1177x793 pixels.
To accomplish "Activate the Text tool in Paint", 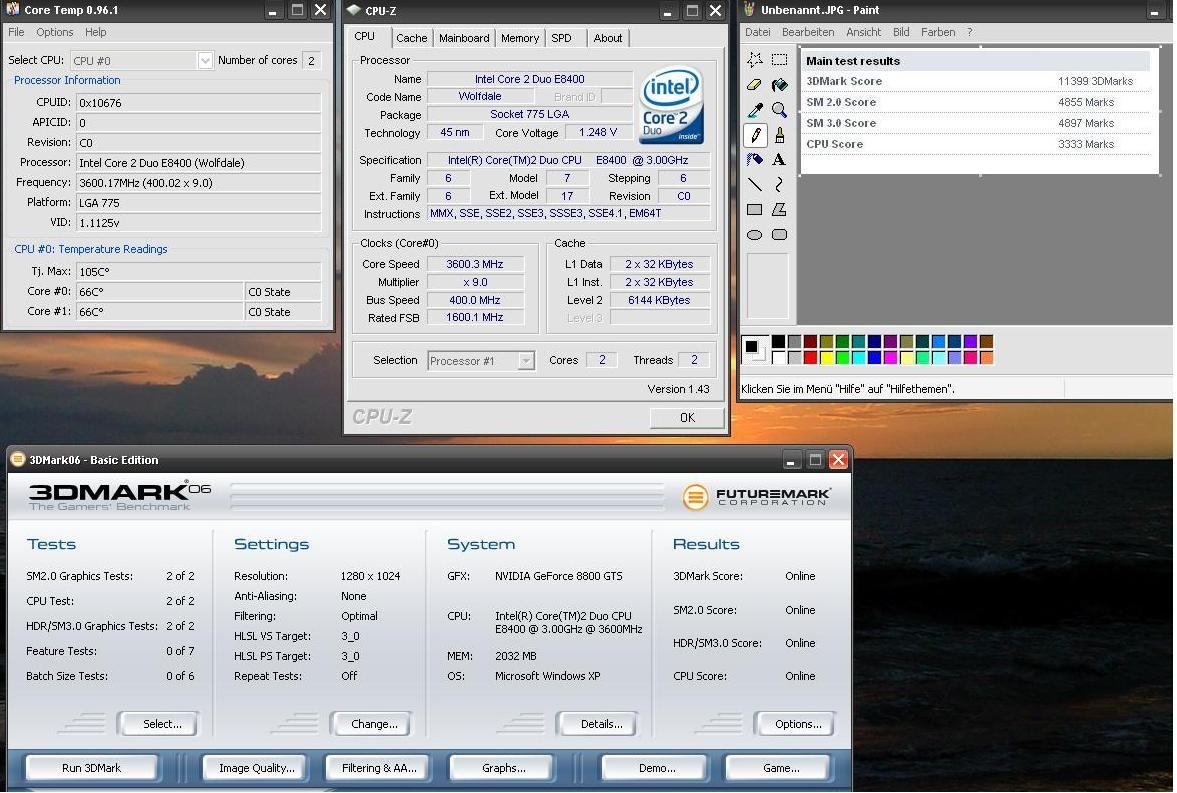I will click(x=780, y=159).
